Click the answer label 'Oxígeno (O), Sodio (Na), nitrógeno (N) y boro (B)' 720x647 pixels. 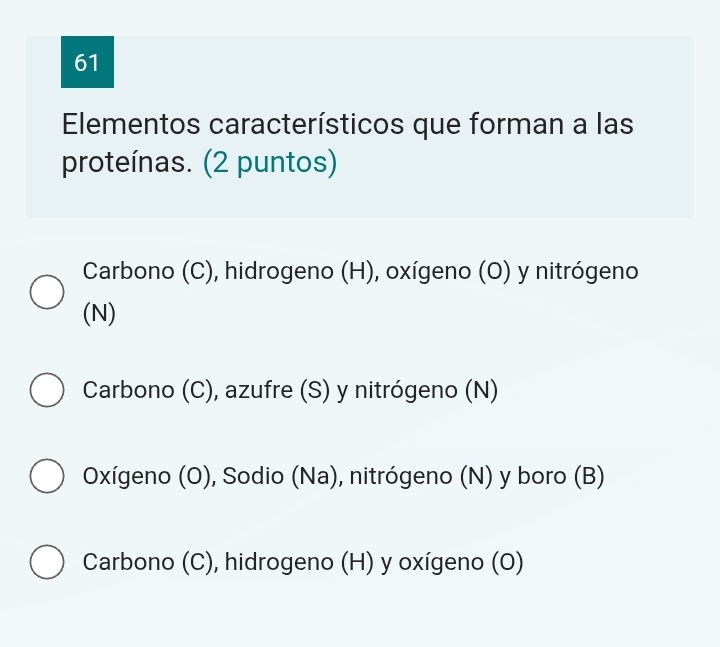[x=344, y=475]
